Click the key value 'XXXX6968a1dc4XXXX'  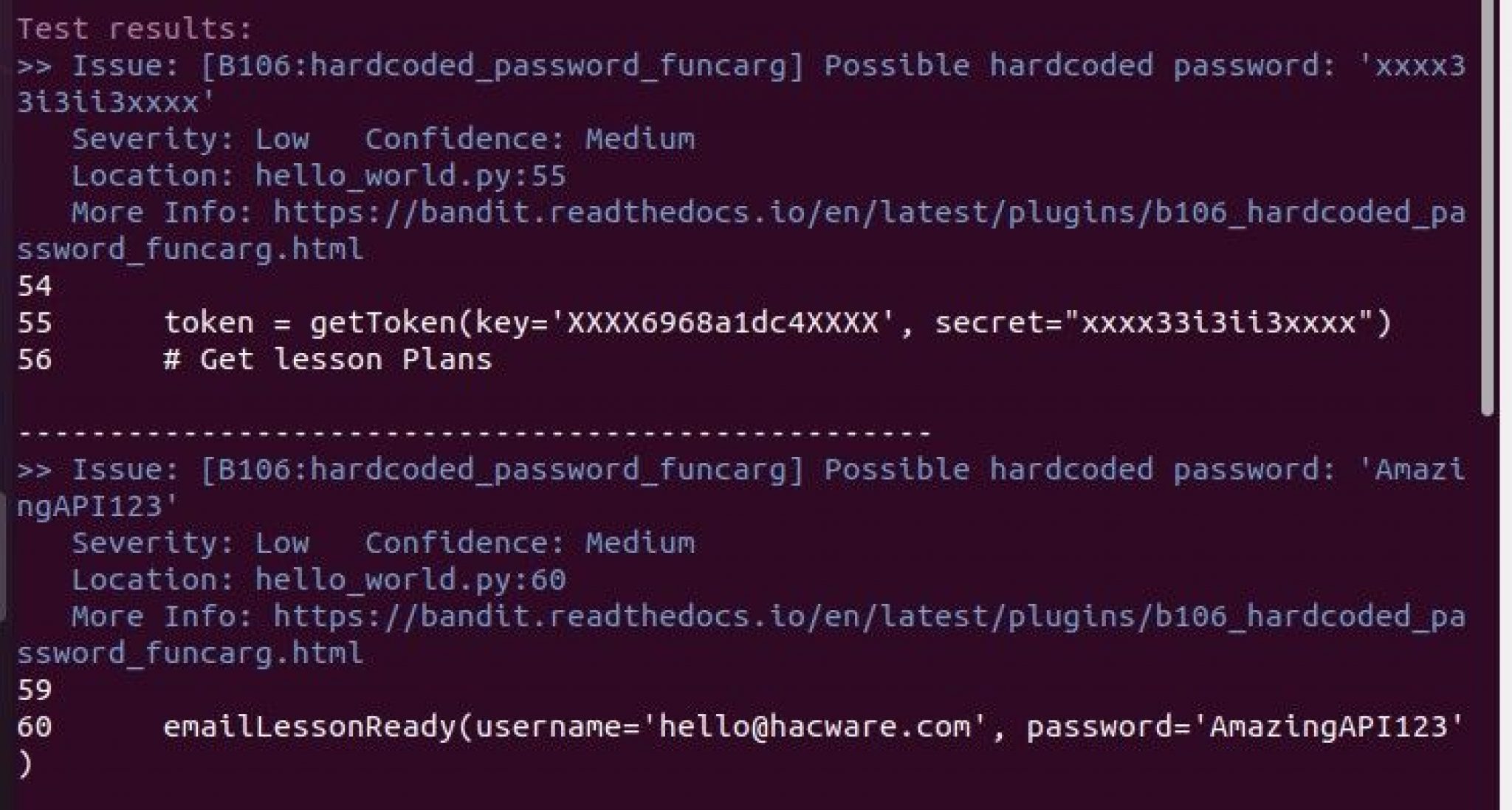pyautogui.click(x=723, y=323)
